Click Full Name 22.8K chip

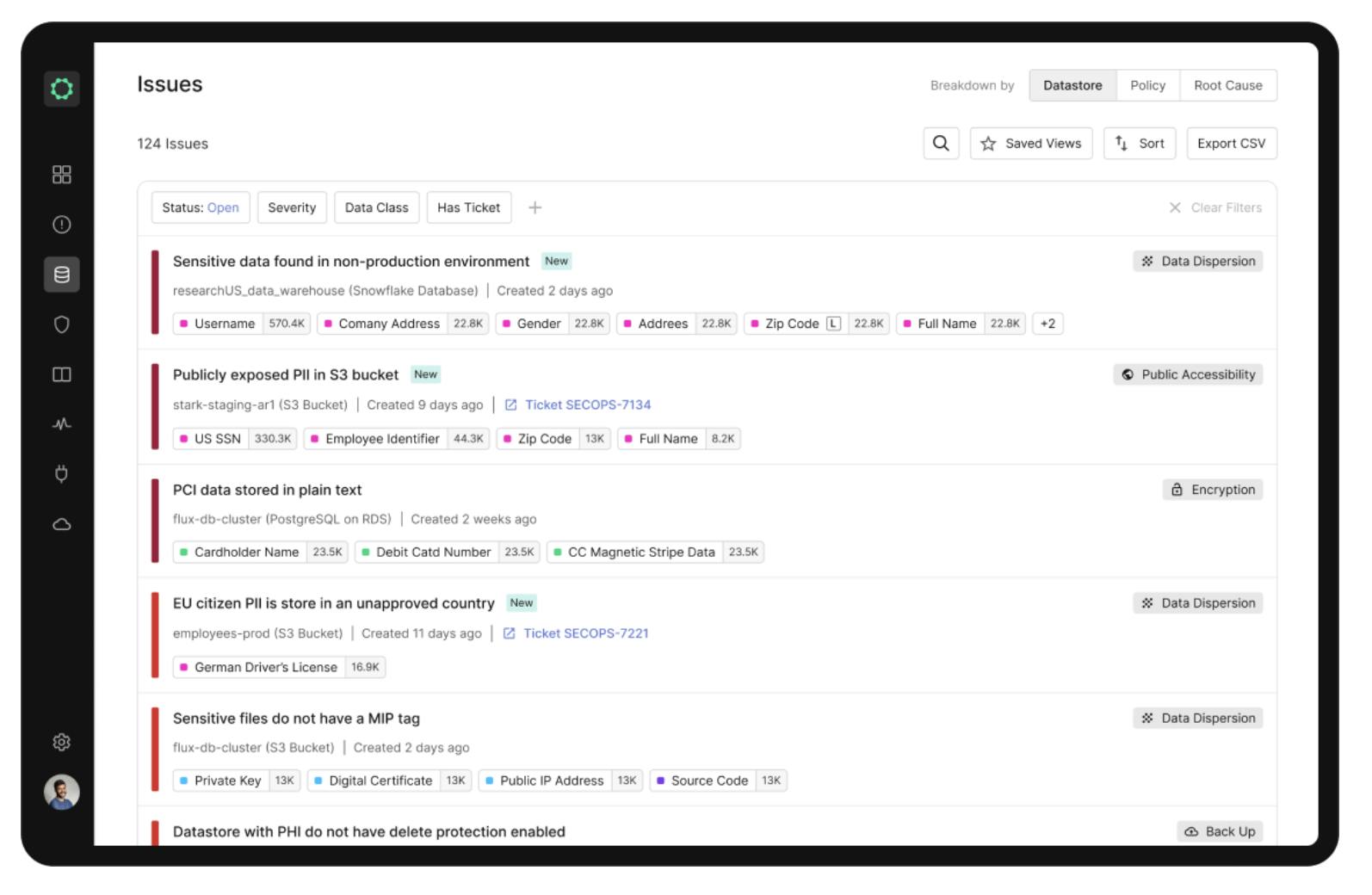coord(961,324)
